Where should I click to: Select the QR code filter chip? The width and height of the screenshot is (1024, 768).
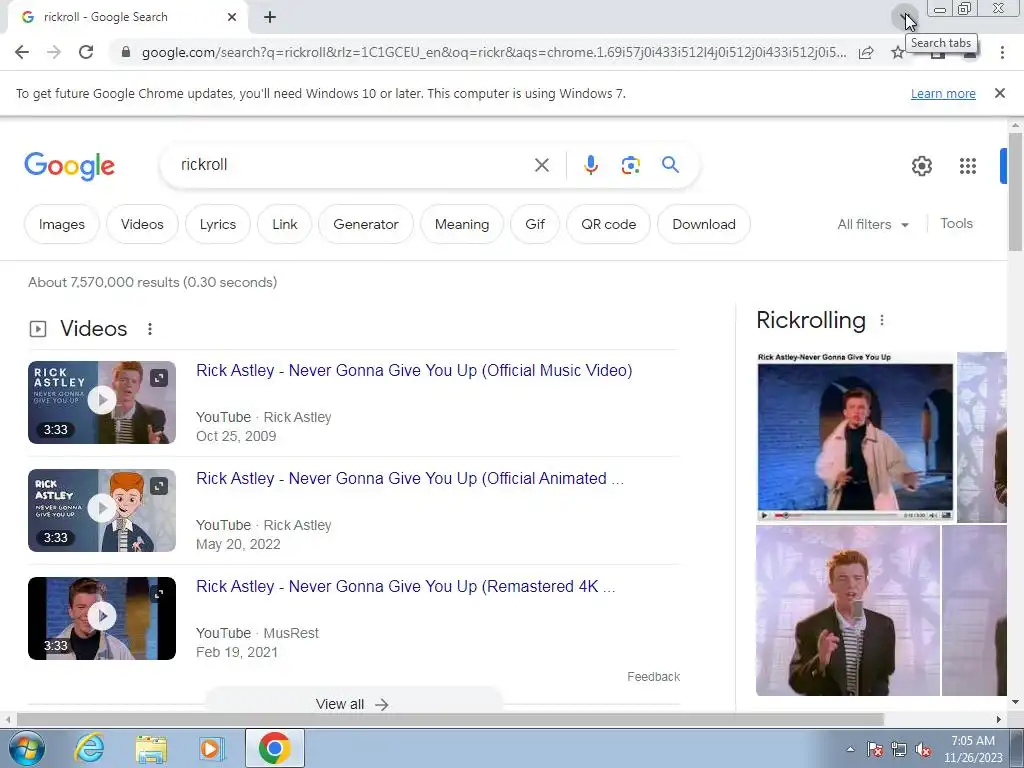pyautogui.click(x=609, y=224)
